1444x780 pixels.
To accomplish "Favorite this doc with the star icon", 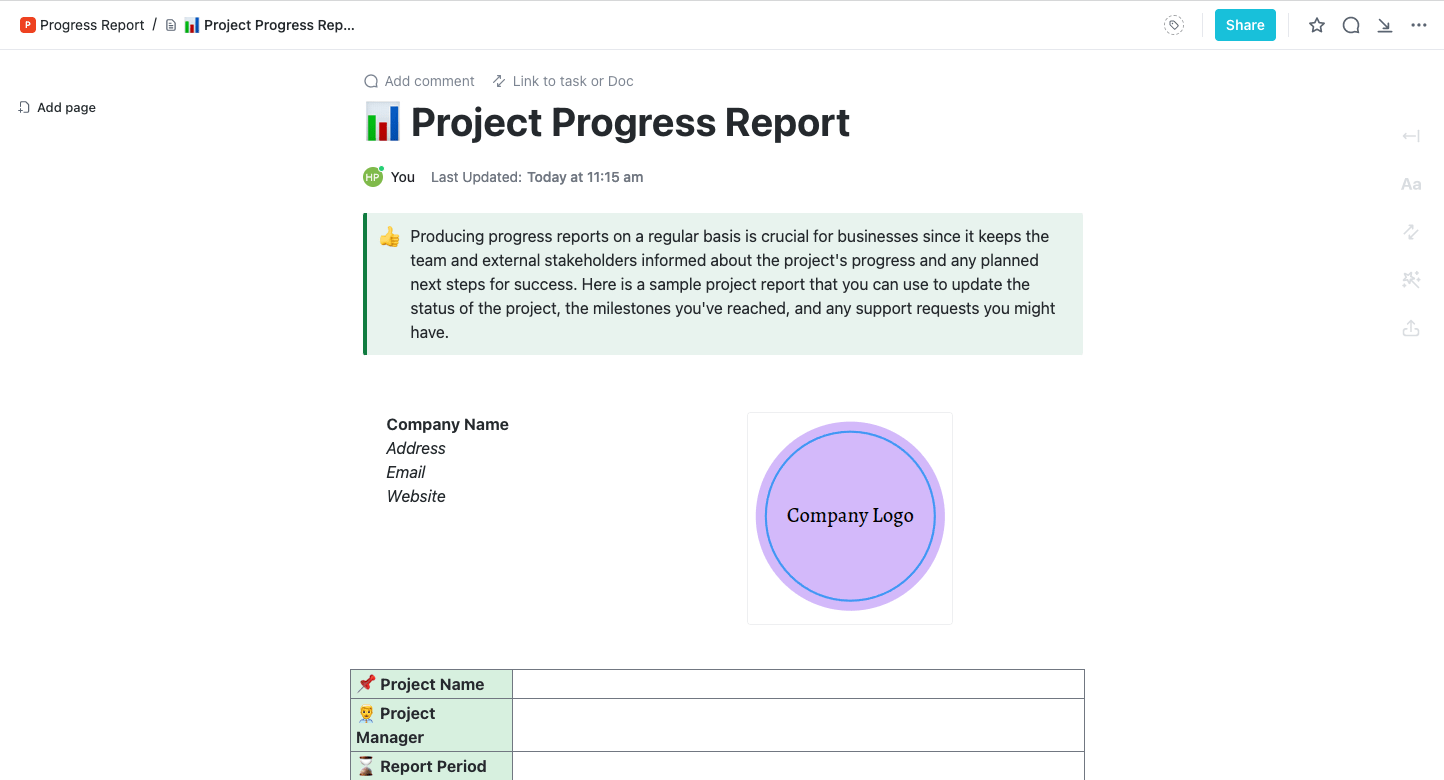I will tap(1317, 25).
